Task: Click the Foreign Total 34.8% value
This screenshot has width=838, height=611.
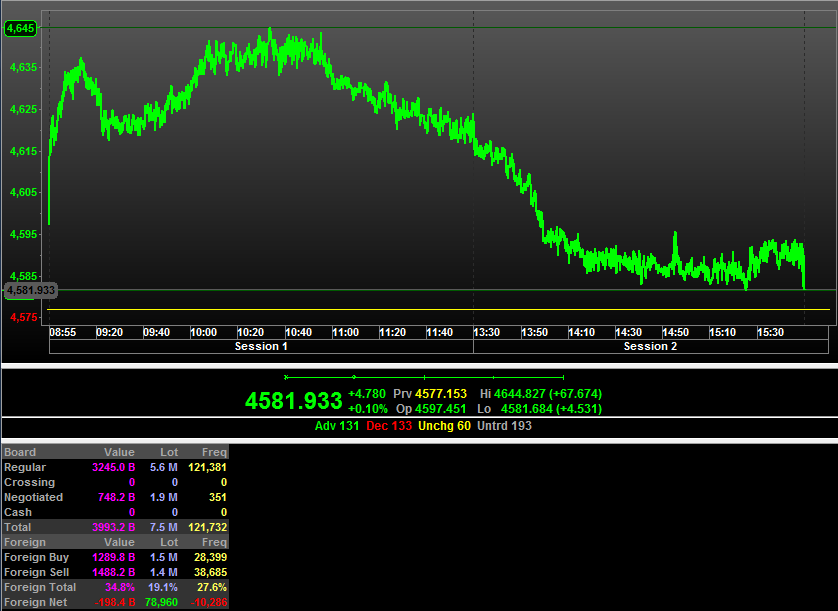Action: pos(120,587)
